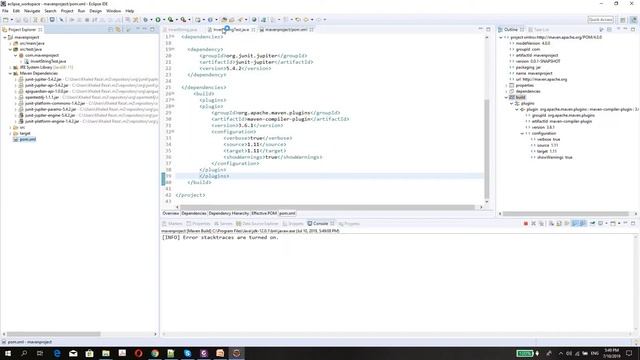
Task: Click the notification center icon in system tray
Action: tap(629, 353)
